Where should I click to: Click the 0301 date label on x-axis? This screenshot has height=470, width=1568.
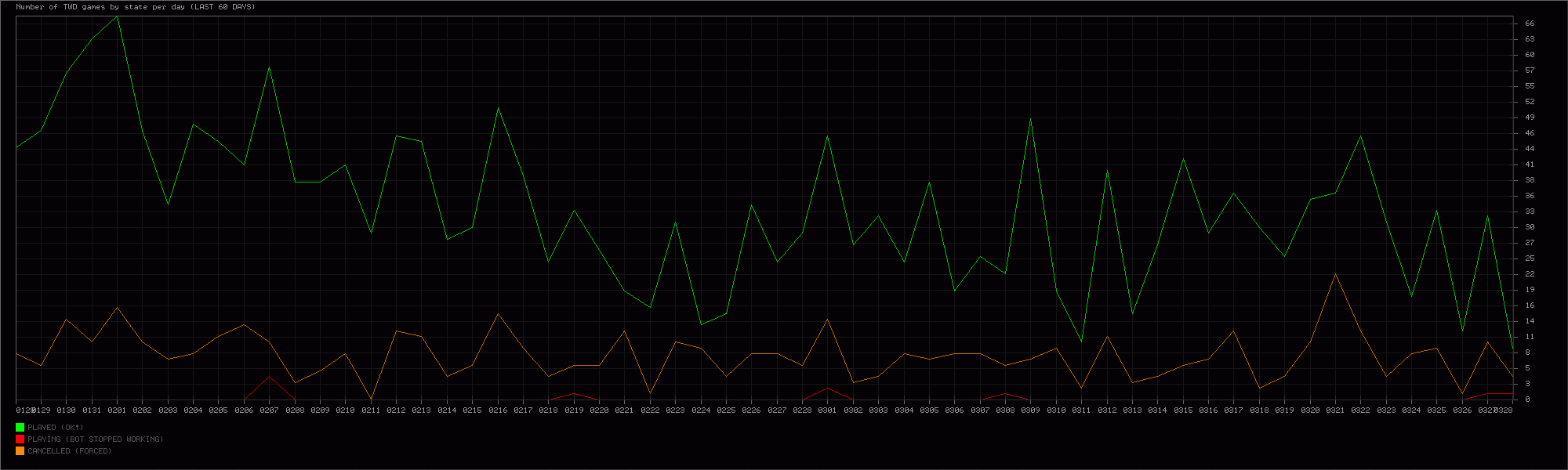click(x=827, y=410)
